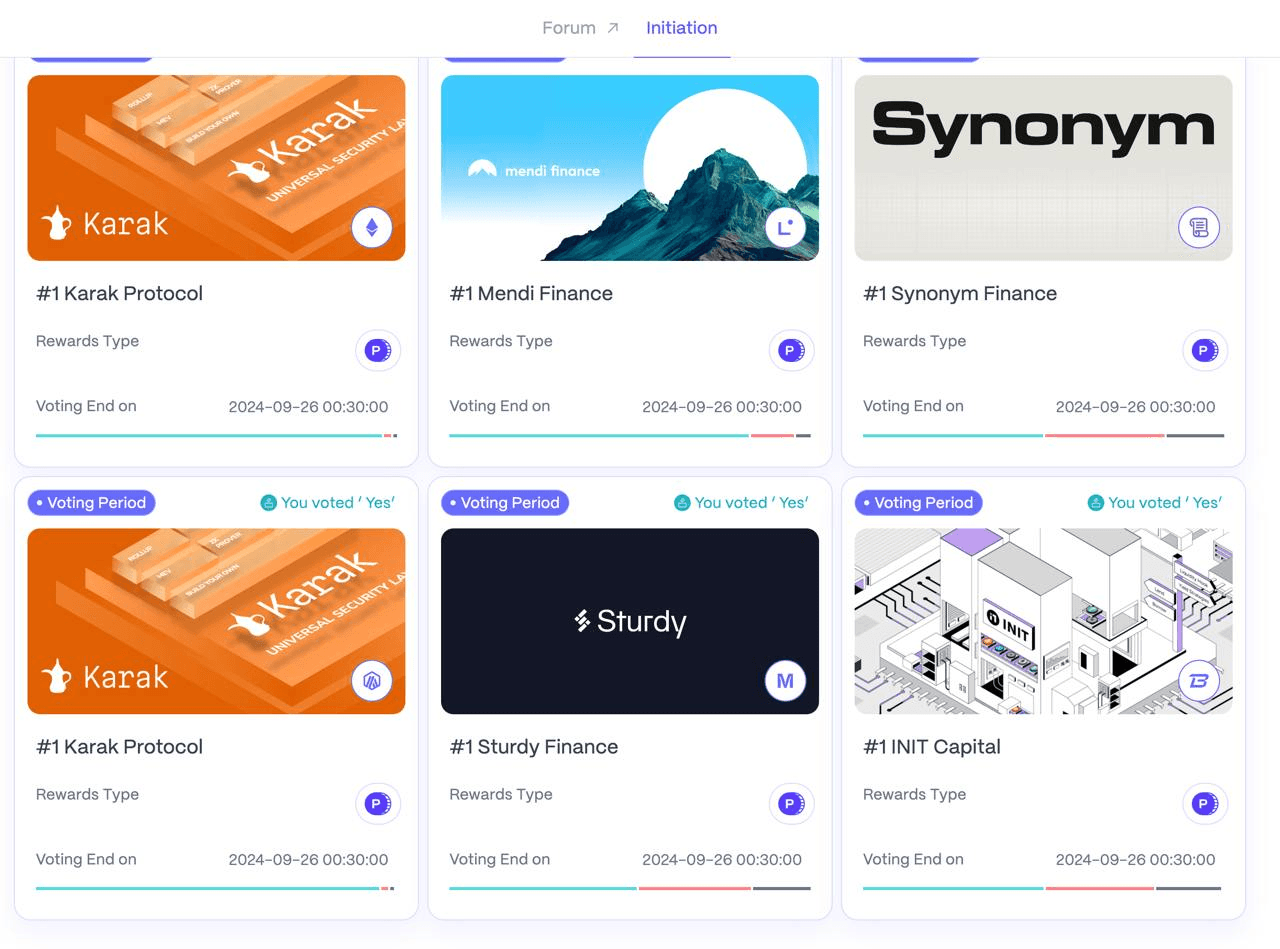Viewport: 1280px width, 949px height.
Task: Open #1 Karak Protocol title under Arbitrum banner
Action: [119, 747]
